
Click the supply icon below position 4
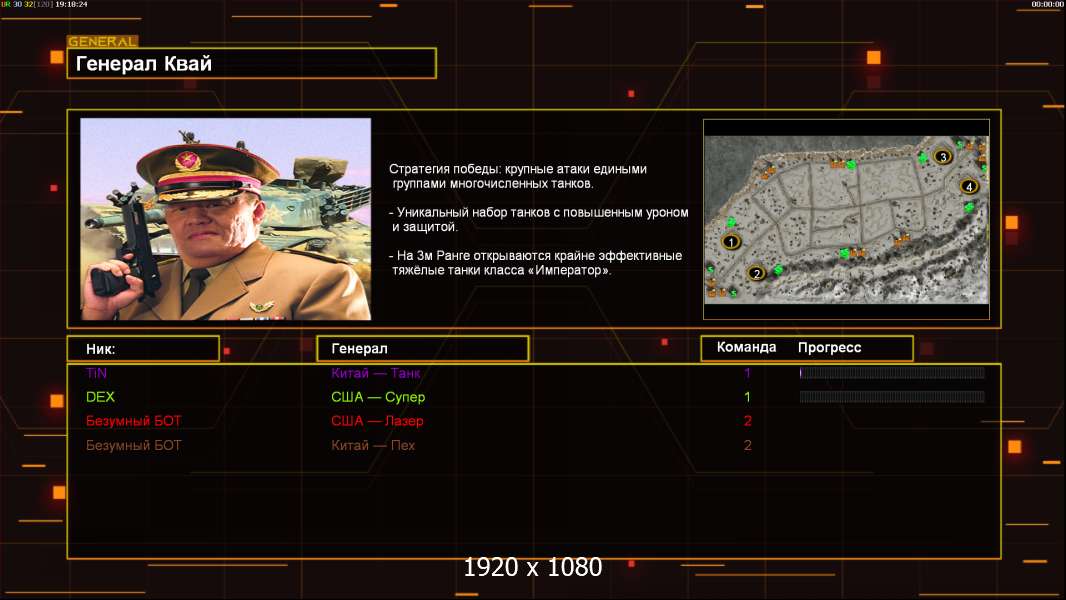pos(969,206)
